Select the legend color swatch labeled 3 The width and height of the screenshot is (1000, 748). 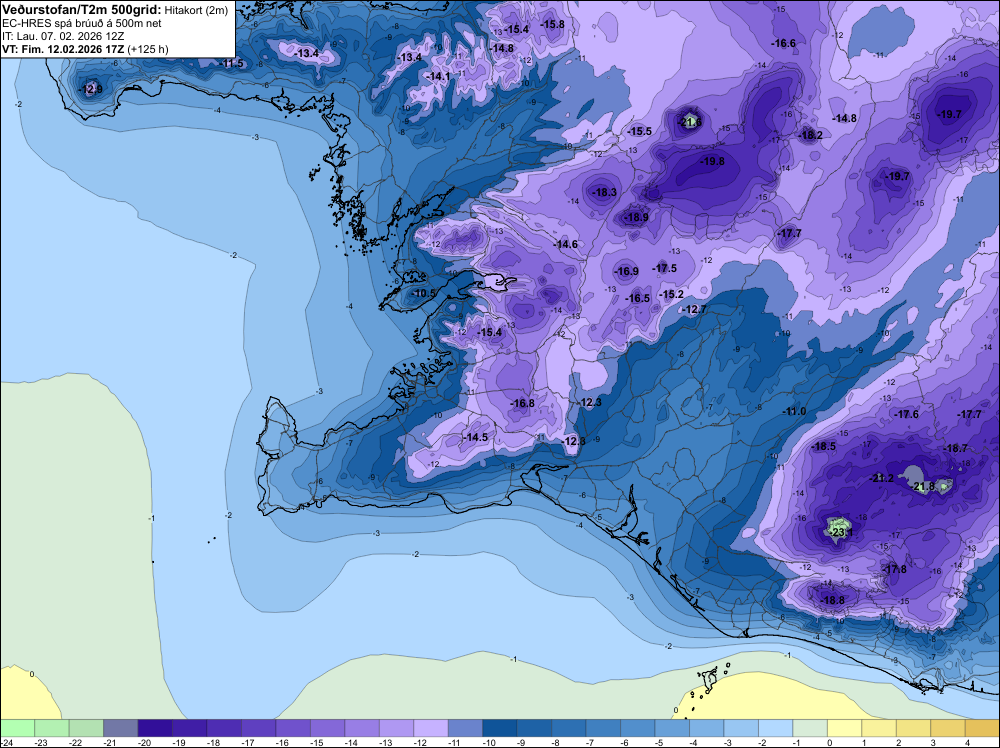tap(947, 728)
